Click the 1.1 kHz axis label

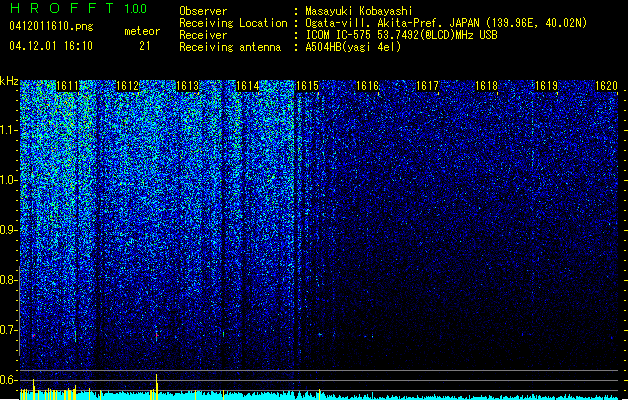pyautogui.click(x=8, y=130)
